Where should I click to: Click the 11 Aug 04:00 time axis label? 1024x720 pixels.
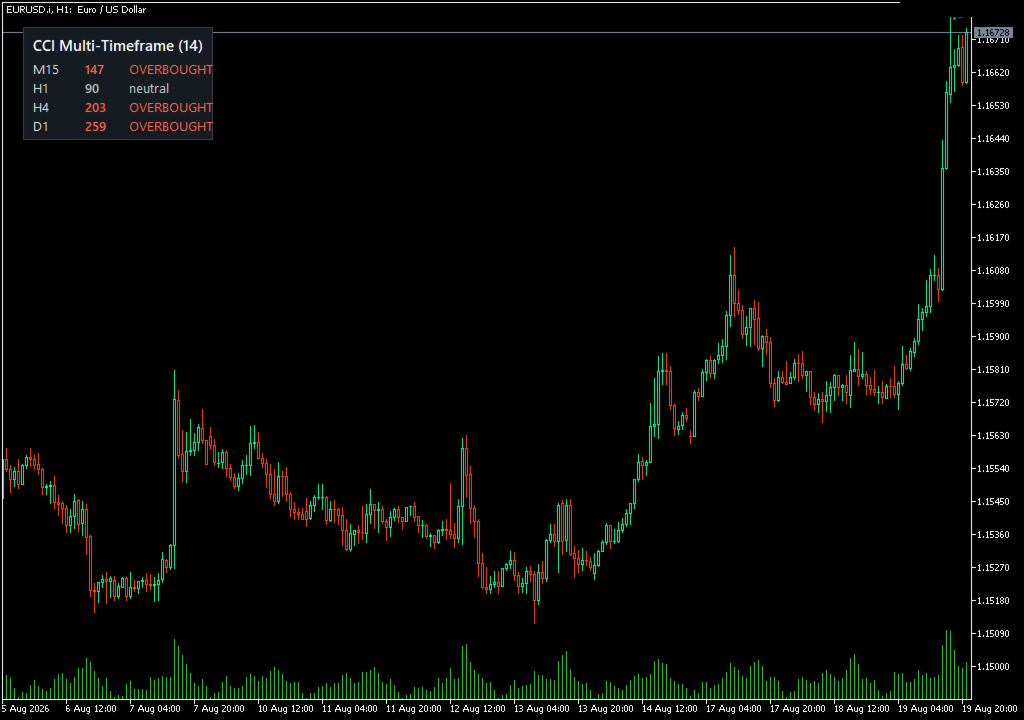point(349,709)
